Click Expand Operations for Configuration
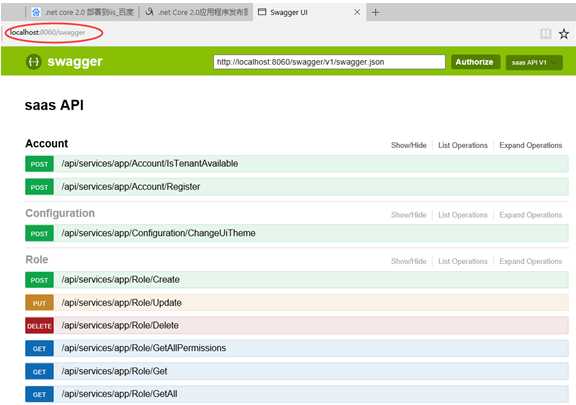 click(530, 215)
